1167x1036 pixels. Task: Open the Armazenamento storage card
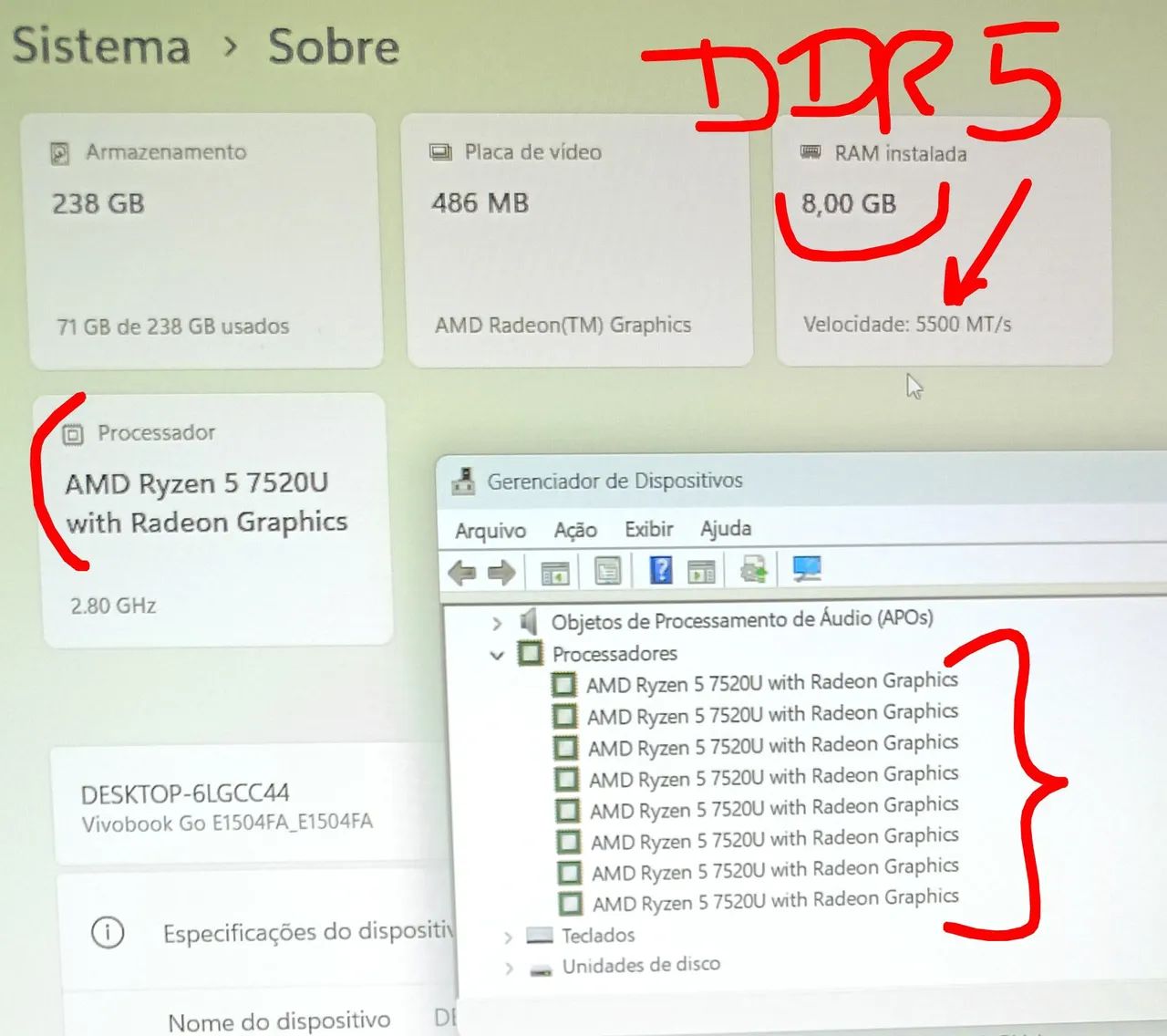[x=201, y=240]
